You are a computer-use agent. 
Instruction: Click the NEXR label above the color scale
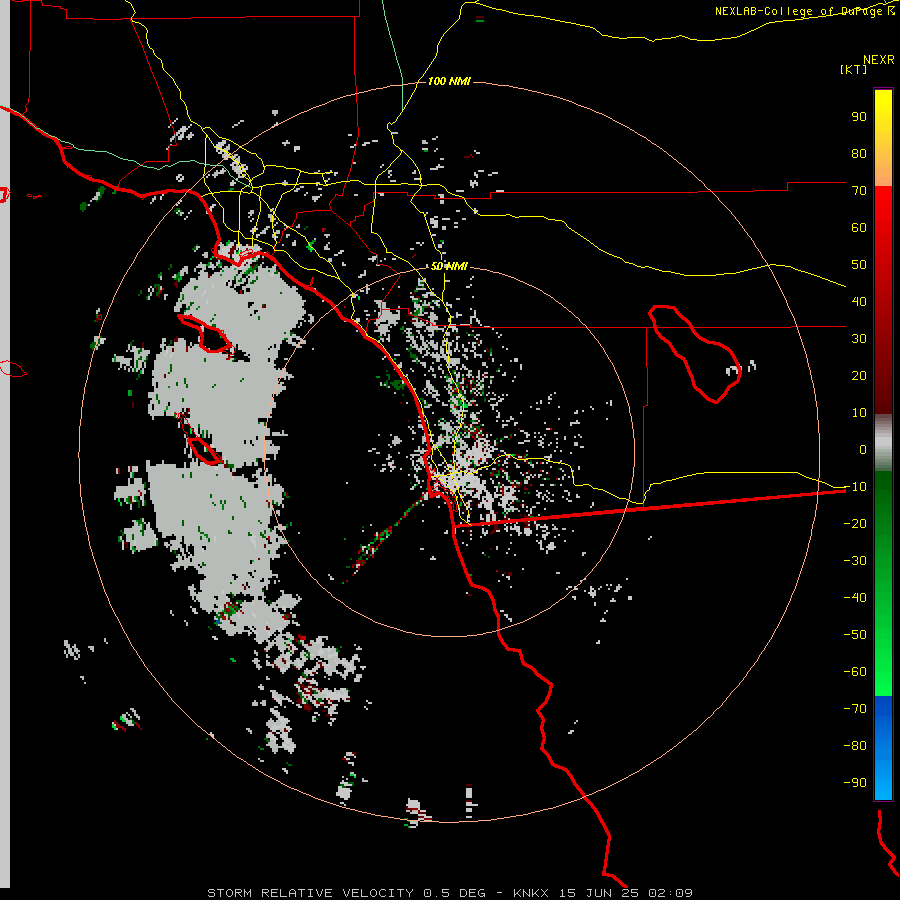[x=879, y=60]
